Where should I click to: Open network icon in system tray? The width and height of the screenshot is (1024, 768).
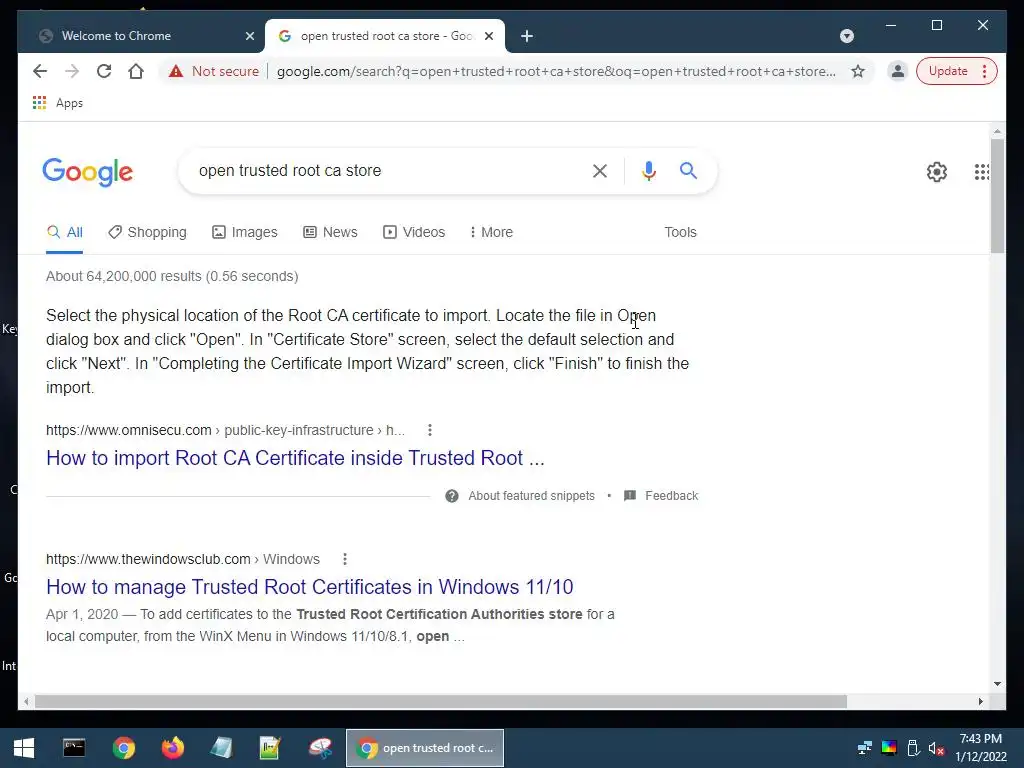pyautogui.click(x=865, y=748)
